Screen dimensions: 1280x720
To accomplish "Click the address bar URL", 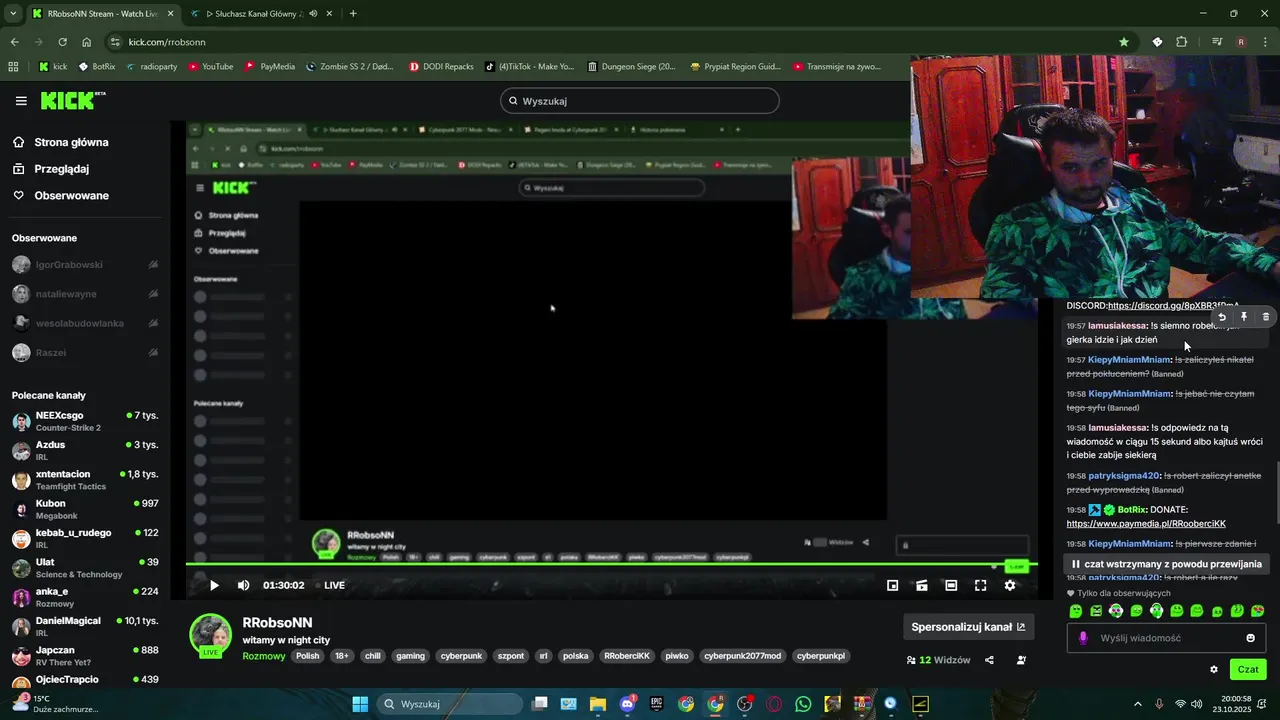I will coord(167,42).
